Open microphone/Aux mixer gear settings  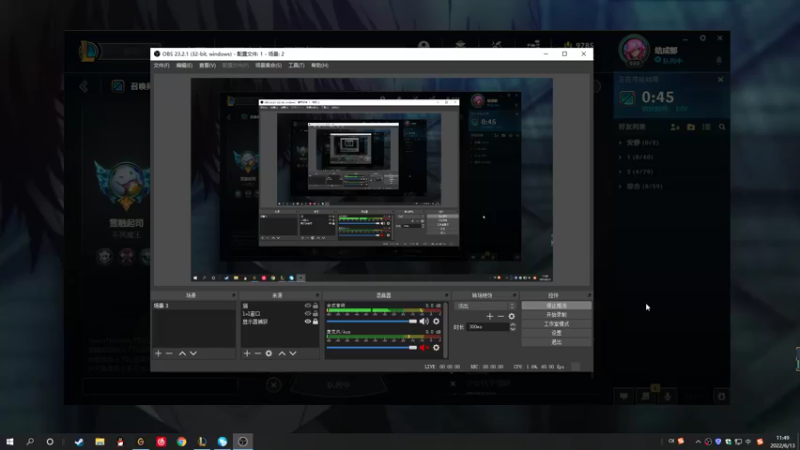coord(436,347)
